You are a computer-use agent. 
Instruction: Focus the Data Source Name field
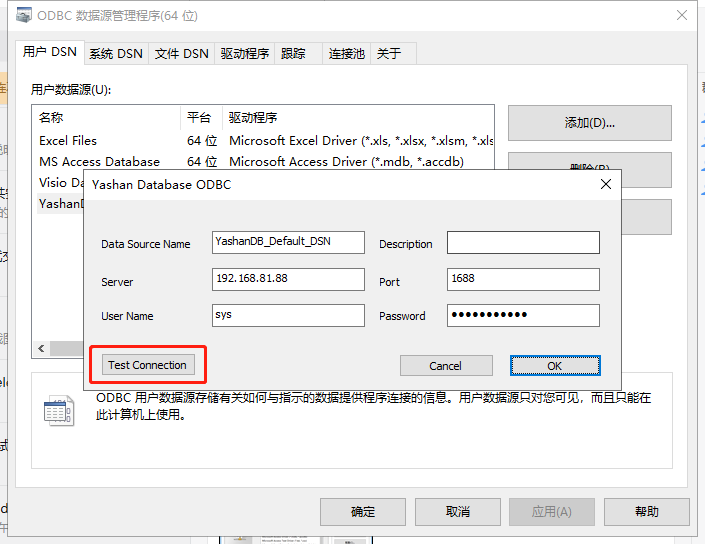[x=289, y=242]
